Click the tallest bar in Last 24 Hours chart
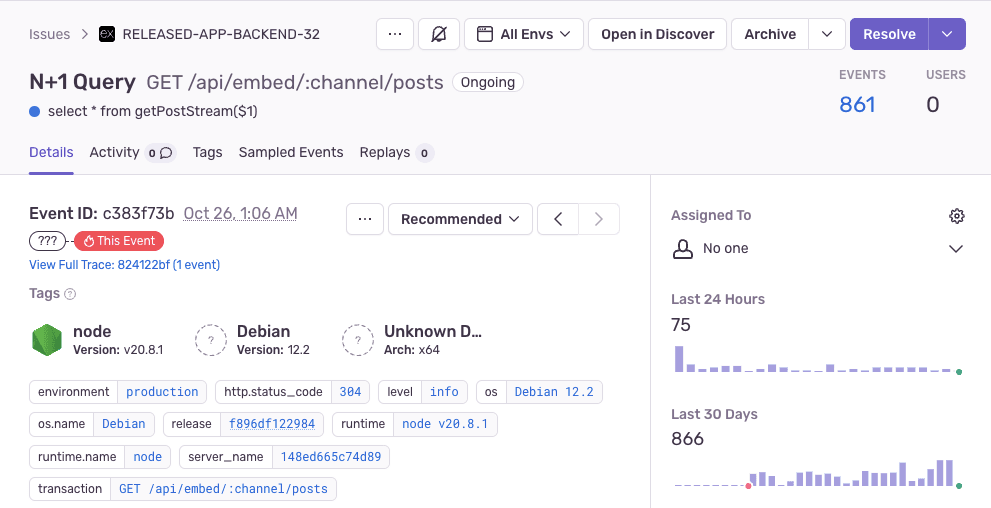Image resolution: width=991 pixels, height=508 pixels. pyautogui.click(x=679, y=358)
